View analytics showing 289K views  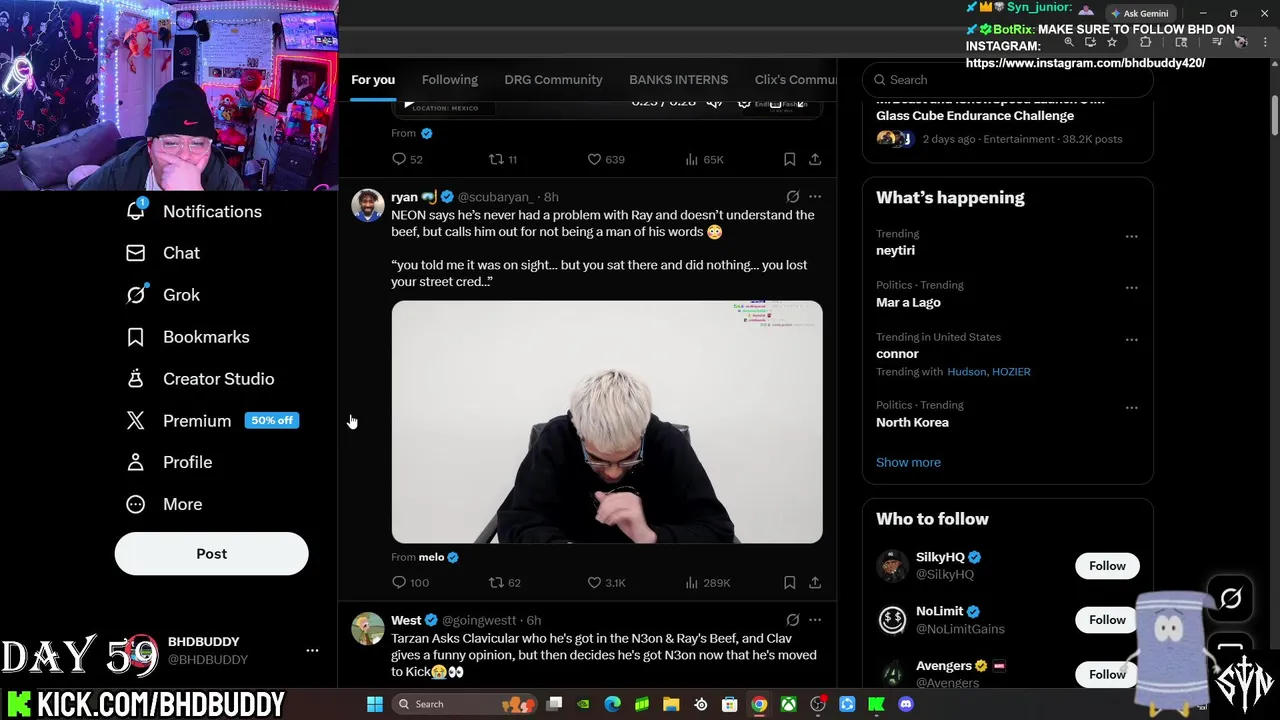[707, 582]
